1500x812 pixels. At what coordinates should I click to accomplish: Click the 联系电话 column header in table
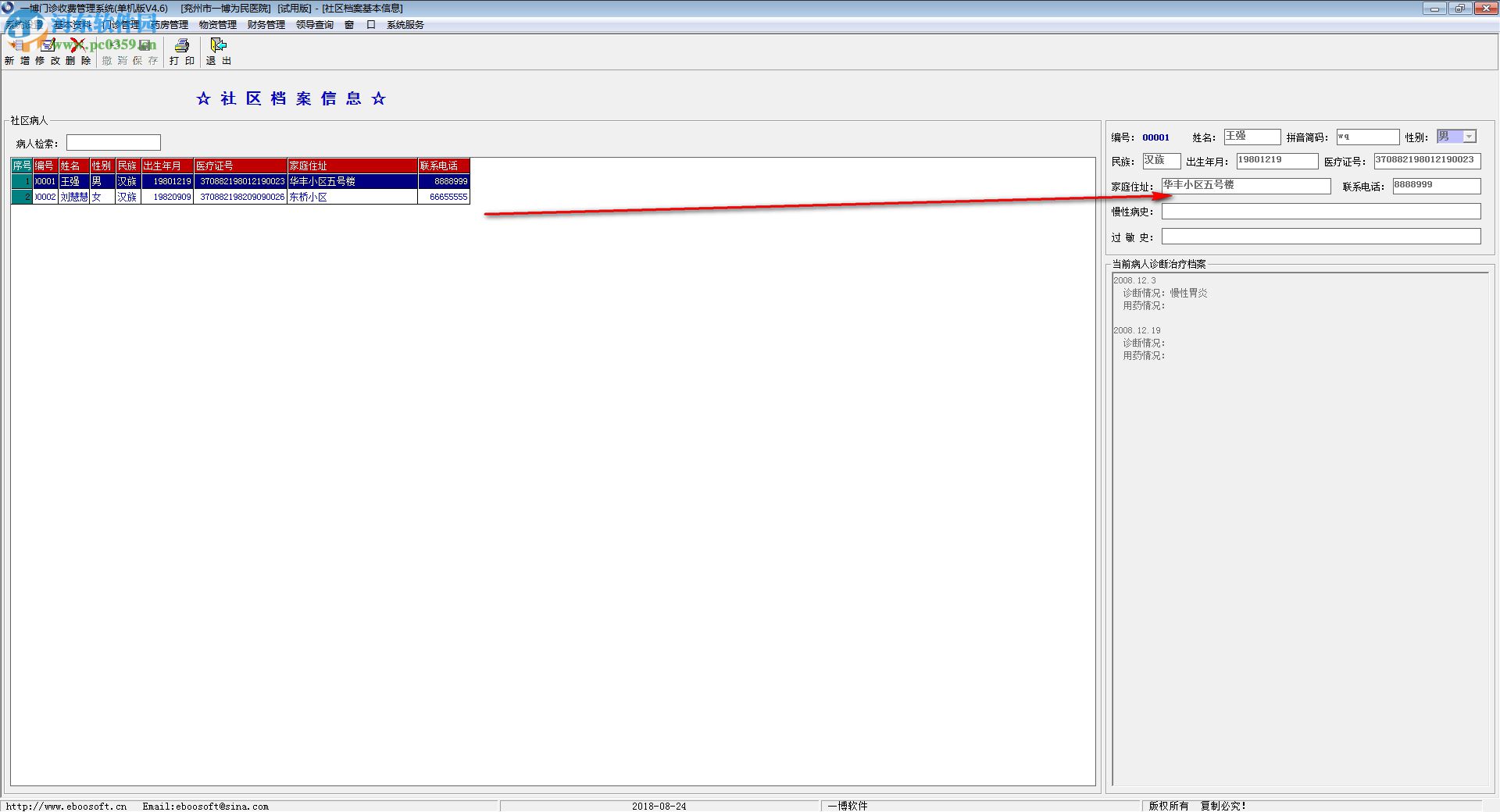(x=444, y=166)
